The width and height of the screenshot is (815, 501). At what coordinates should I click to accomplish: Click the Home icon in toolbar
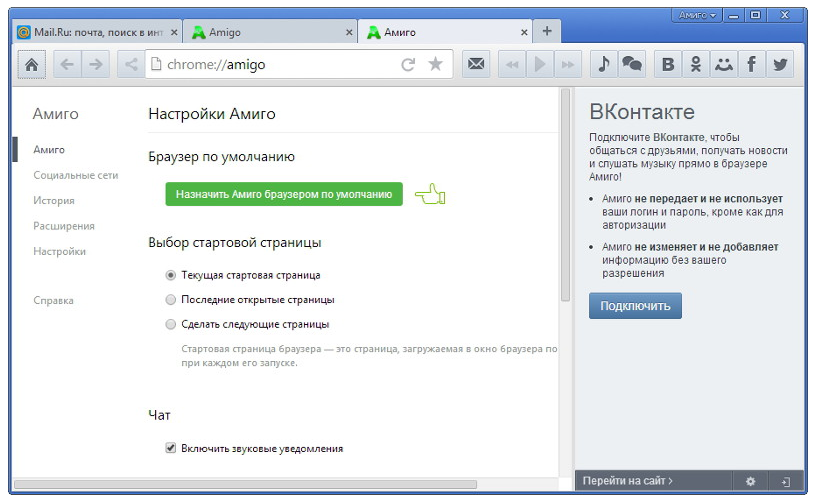pyautogui.click(x=32, y=64)
